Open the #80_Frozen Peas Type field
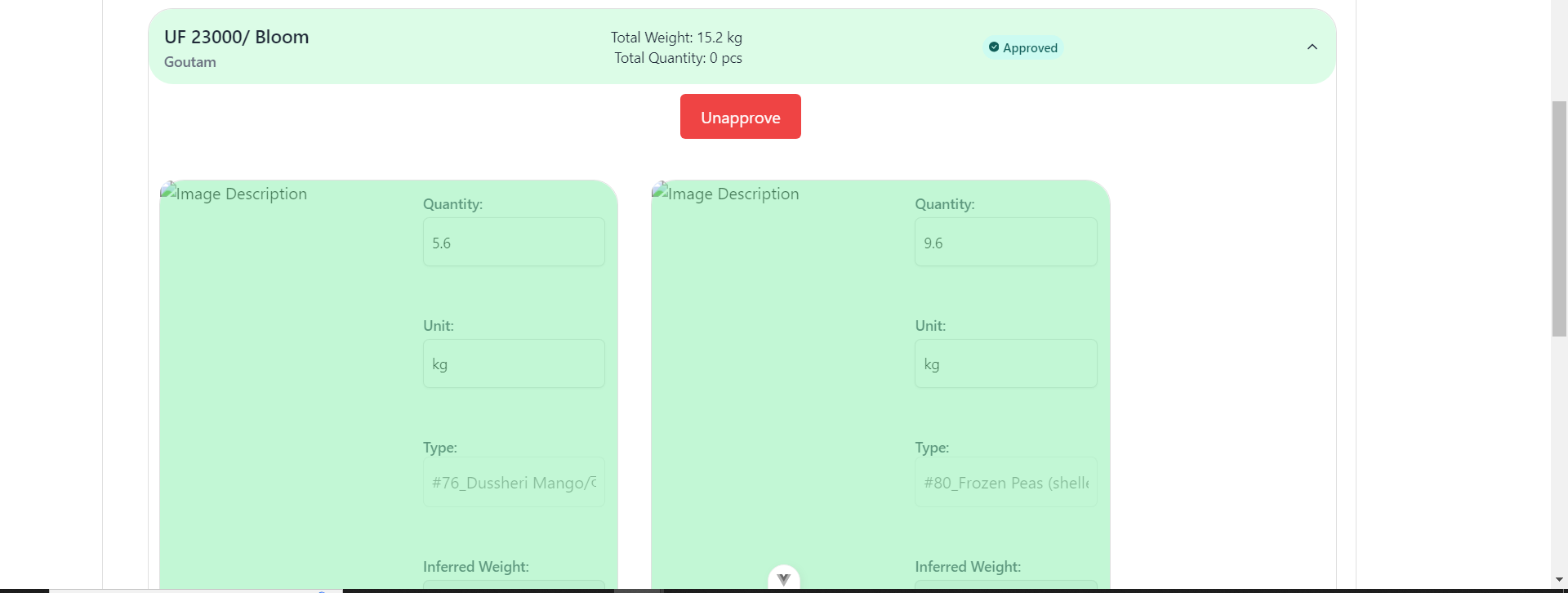This screenshot has width=1568, height=593. click(1005, 483)
